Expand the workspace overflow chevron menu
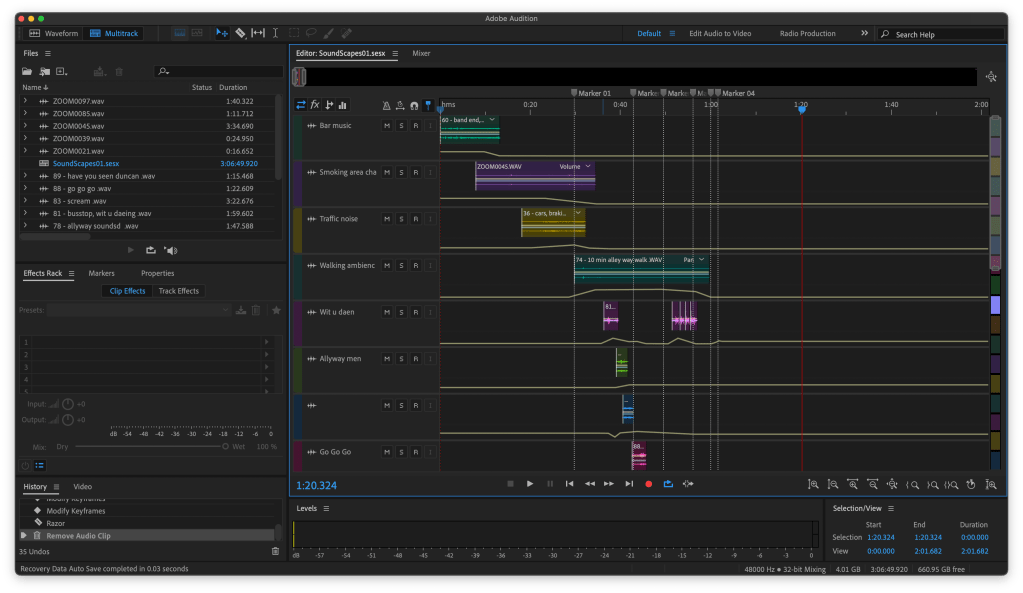Screen dimensions: 1023x593 (864, 33)
